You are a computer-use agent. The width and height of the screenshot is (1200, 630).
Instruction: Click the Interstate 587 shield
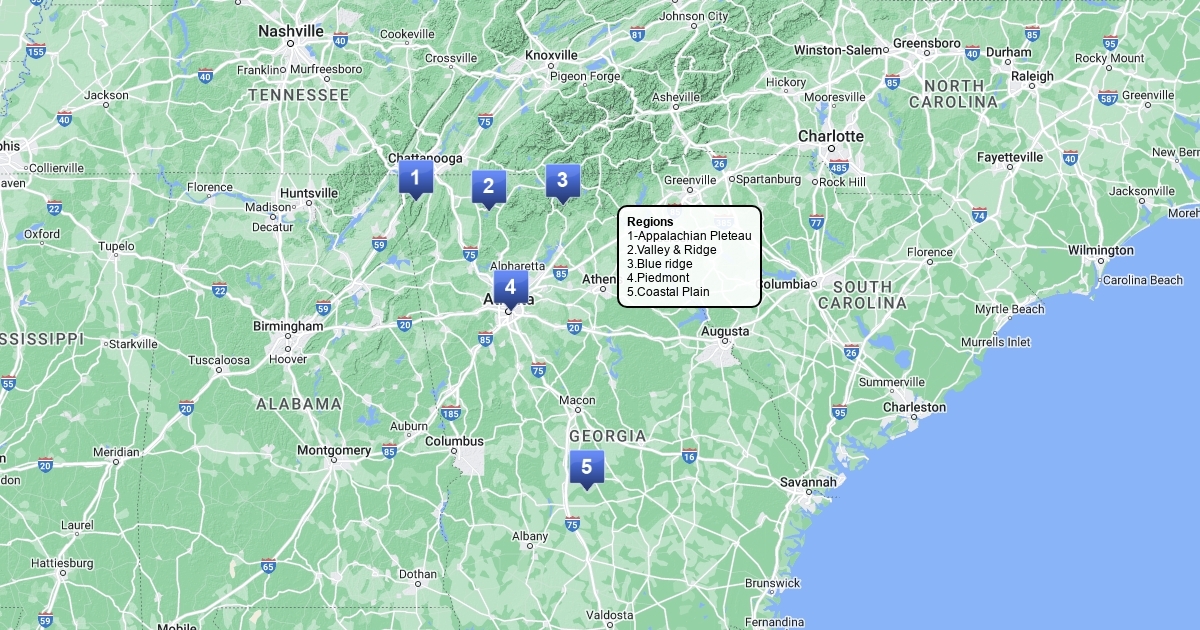1107,97
